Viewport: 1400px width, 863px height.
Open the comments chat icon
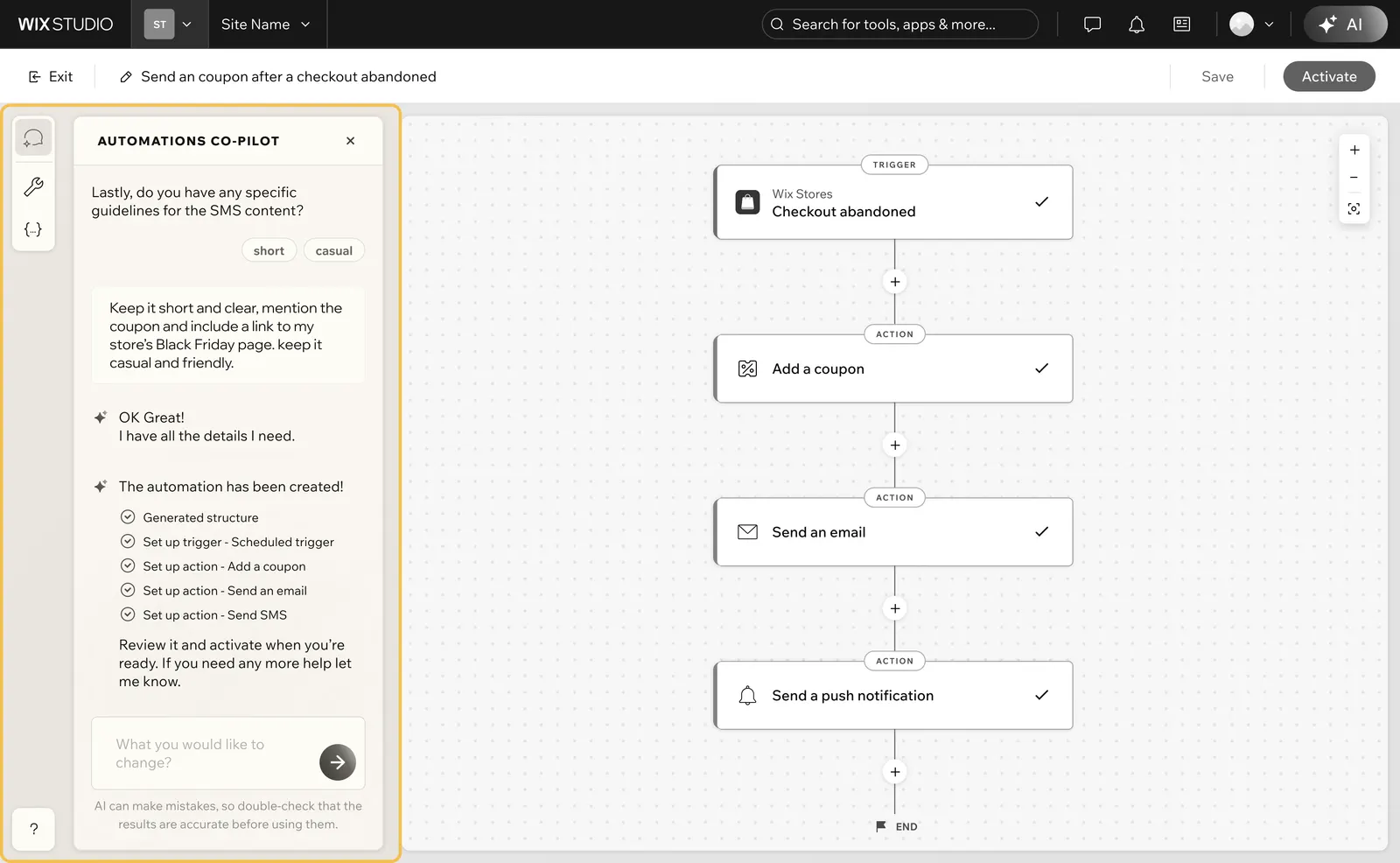(1092, 25)
